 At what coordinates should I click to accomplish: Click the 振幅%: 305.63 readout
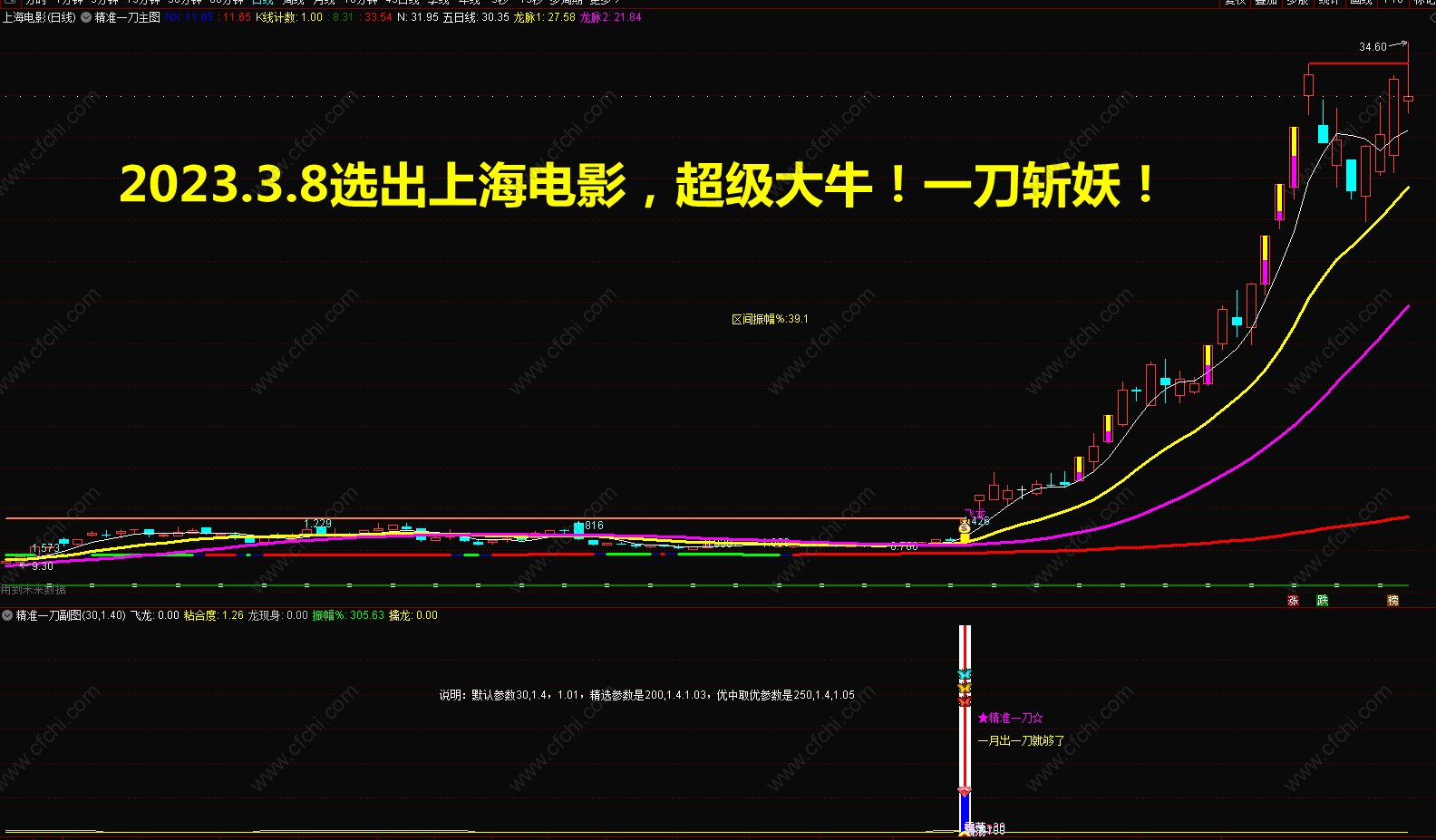pos(348,615)
